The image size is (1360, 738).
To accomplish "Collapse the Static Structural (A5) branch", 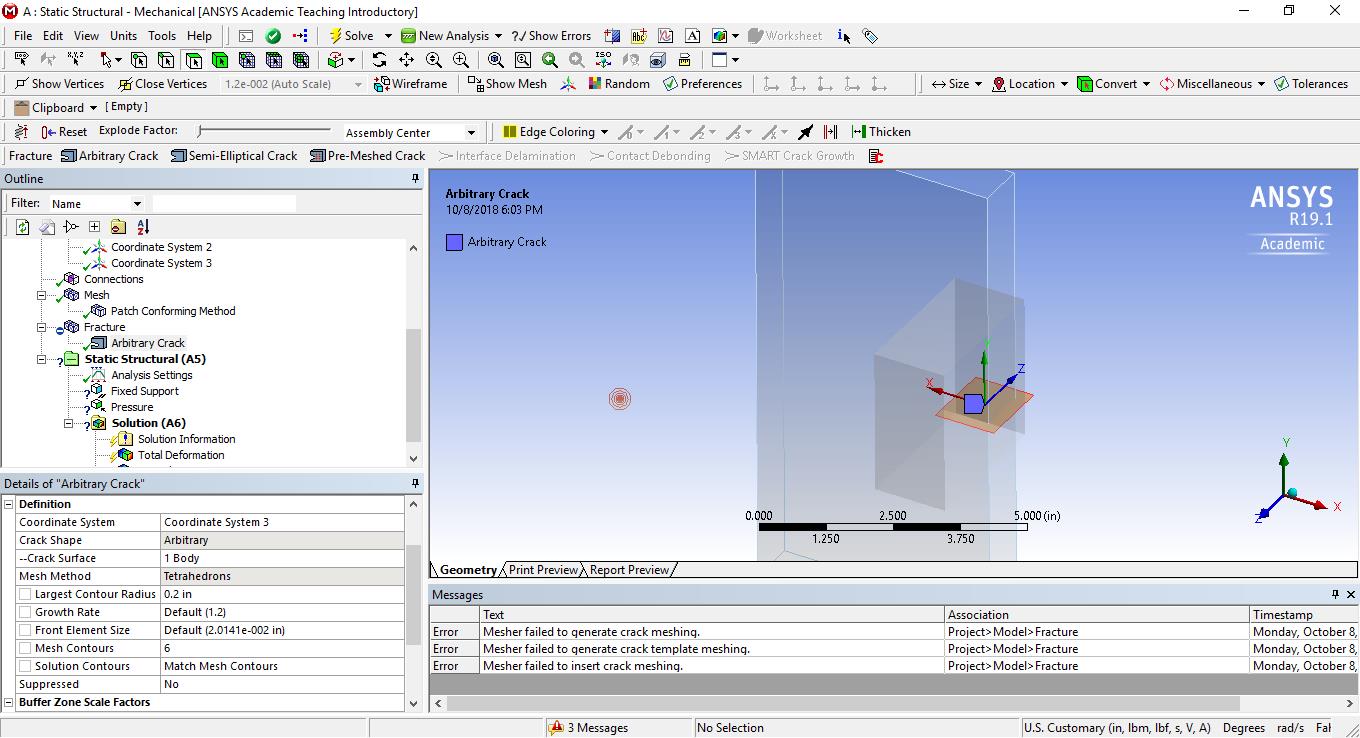I will tap(42, 359).
